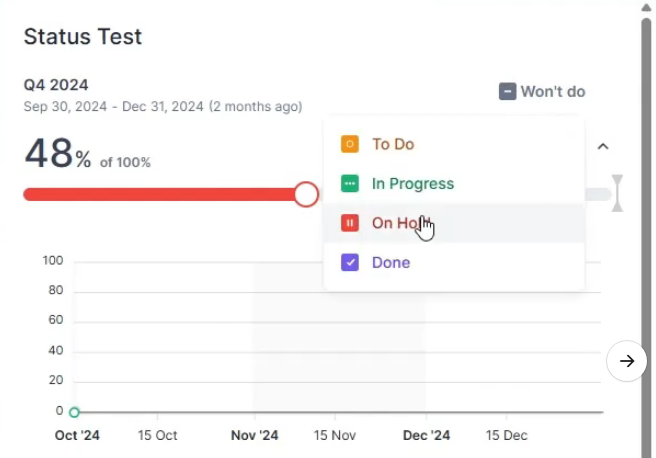The height and width of the screenshot is (458, 656).
Task: Collapse the section using the chevron up
Action: pos(603,146)
